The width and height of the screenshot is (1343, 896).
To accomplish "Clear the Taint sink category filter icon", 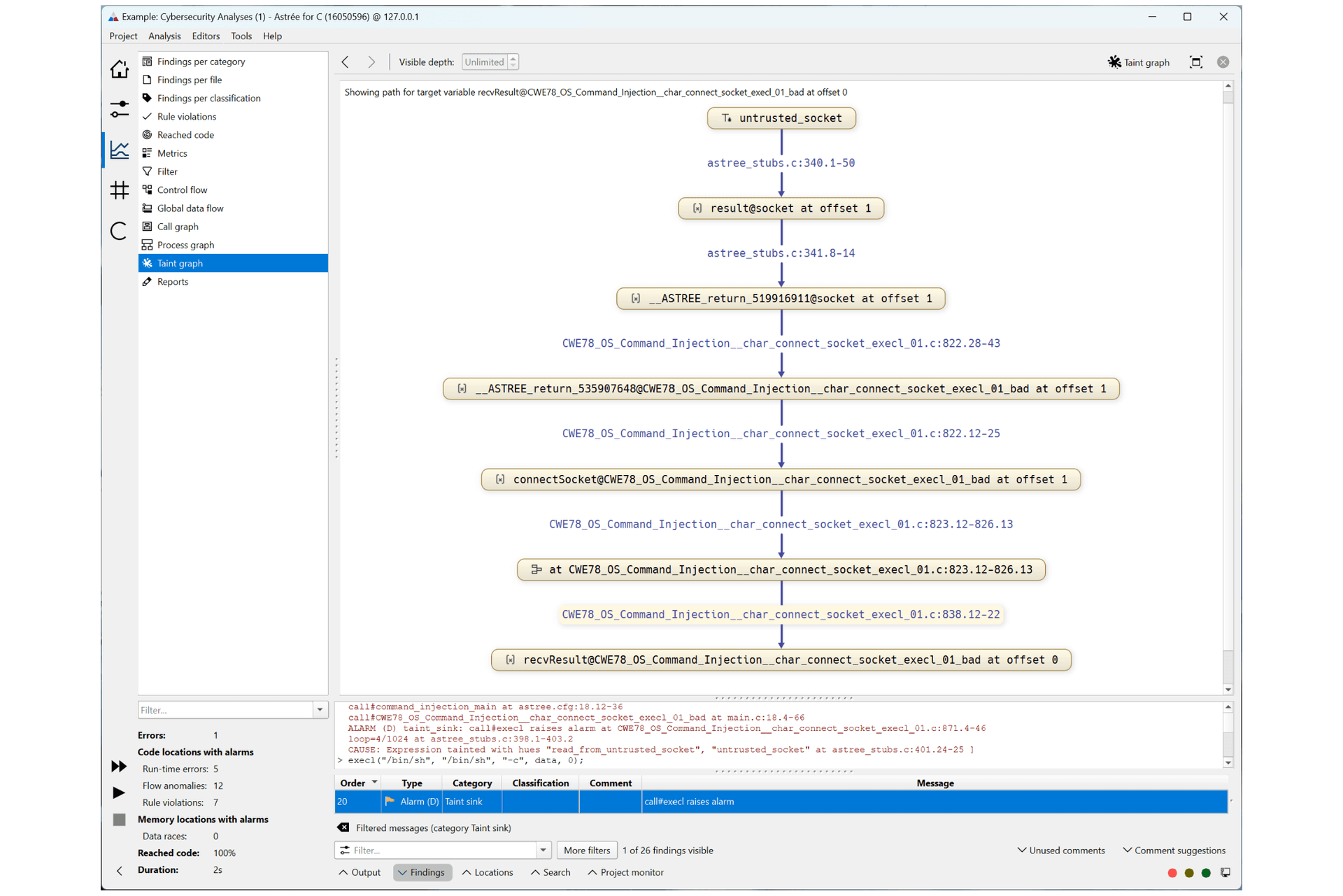I will pos(343,827).
